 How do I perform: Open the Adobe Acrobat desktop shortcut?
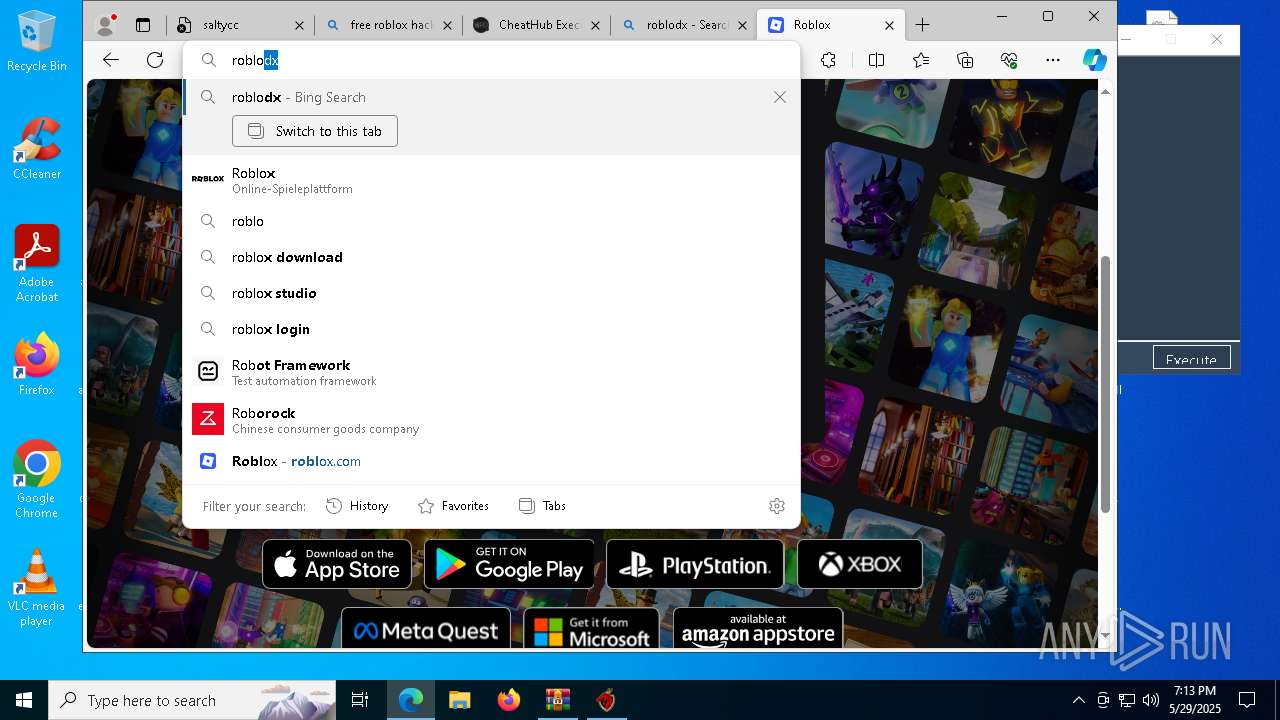pyautogui.click(x=37, y=264)
